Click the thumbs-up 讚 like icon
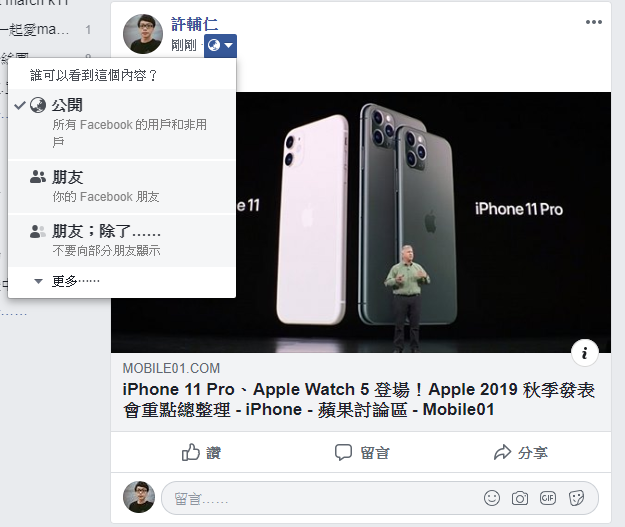The height and width of the screenshot is (527, 625). point(191,452)
